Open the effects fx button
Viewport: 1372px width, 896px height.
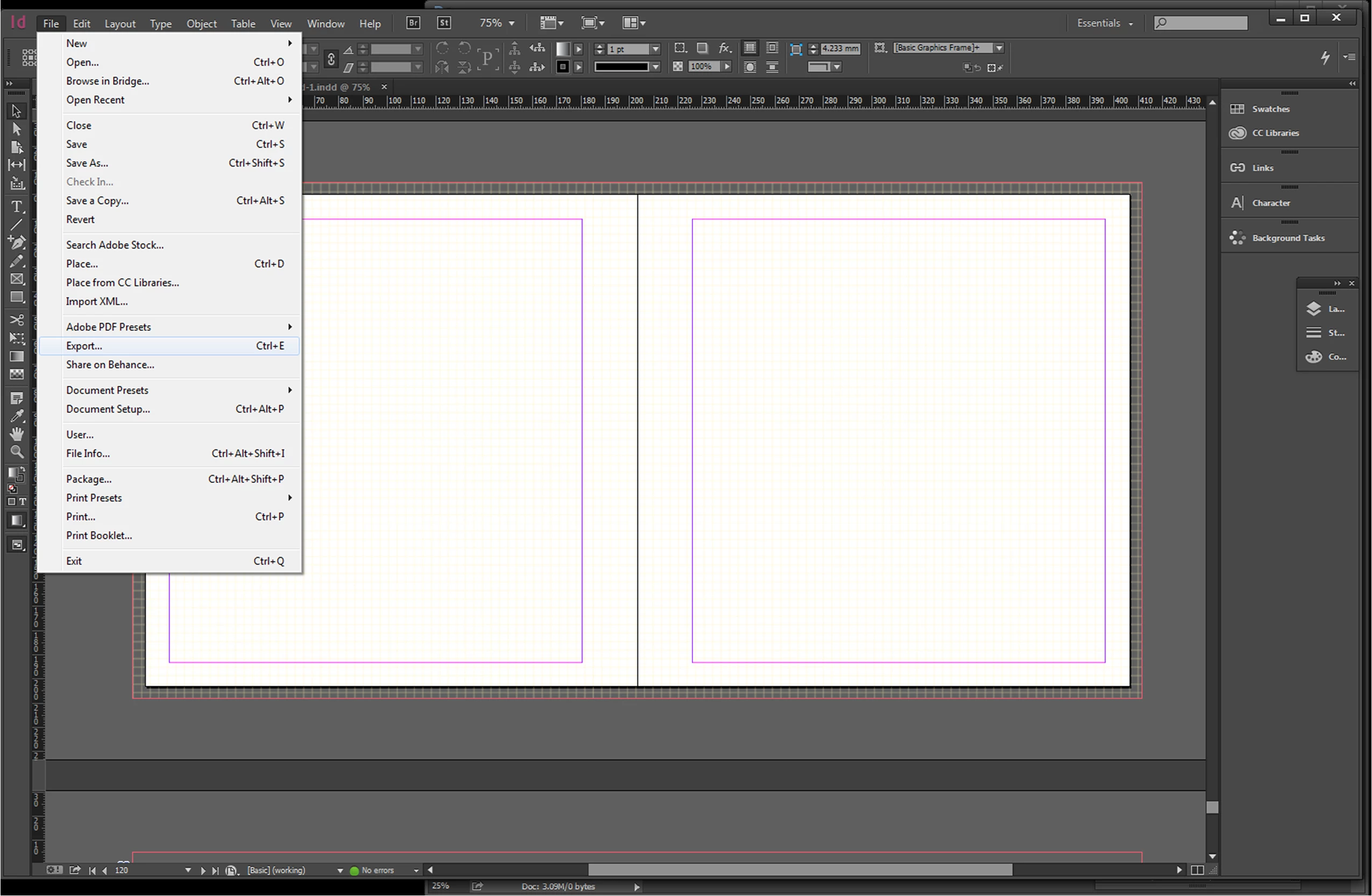click(725, 48)
